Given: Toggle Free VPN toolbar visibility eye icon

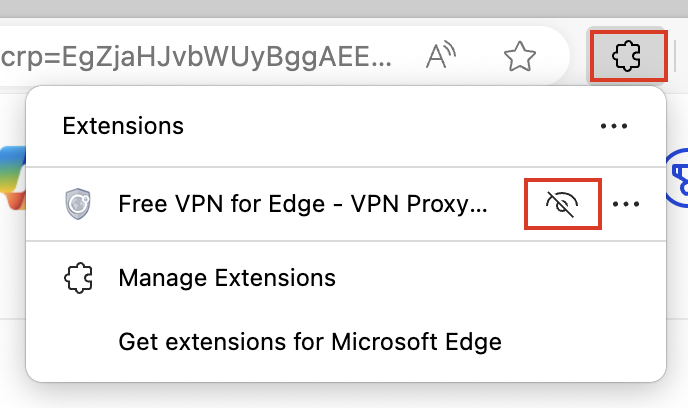Looking at the screenshot, I should click(563, 204).
